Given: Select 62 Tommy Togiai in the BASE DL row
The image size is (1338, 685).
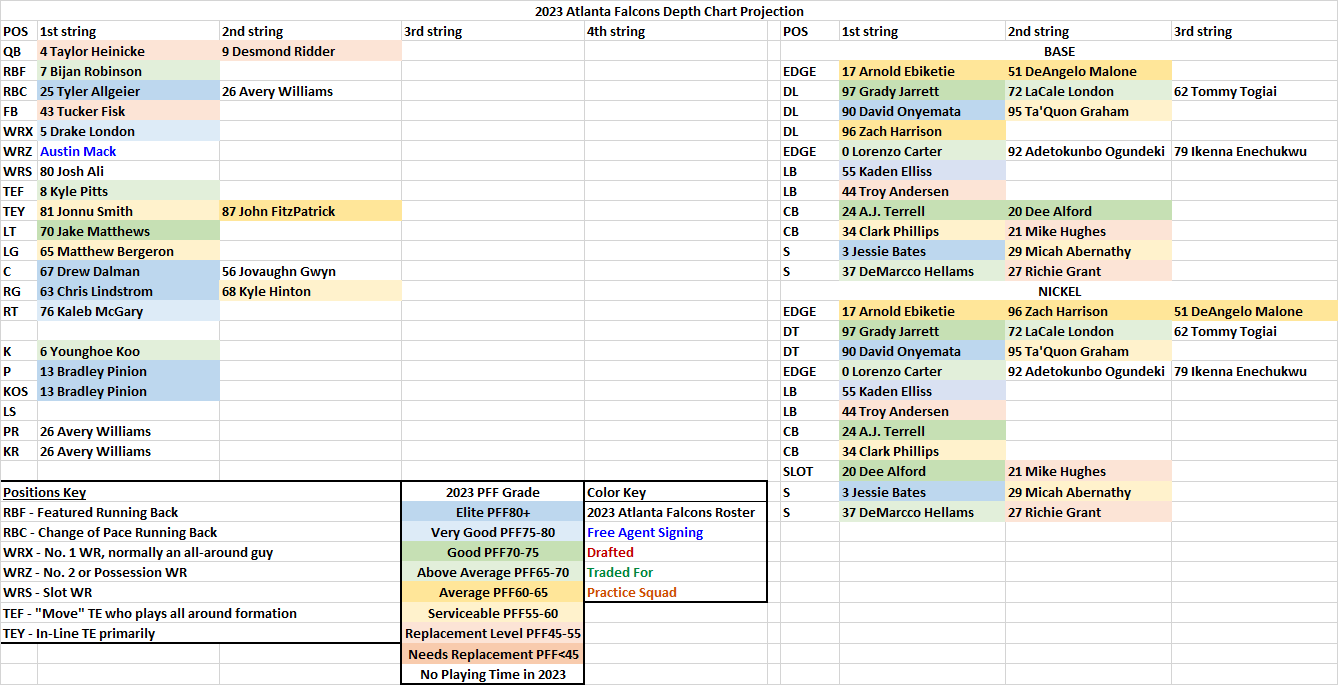Looking at the screenshot, I should coord(1254,91).
